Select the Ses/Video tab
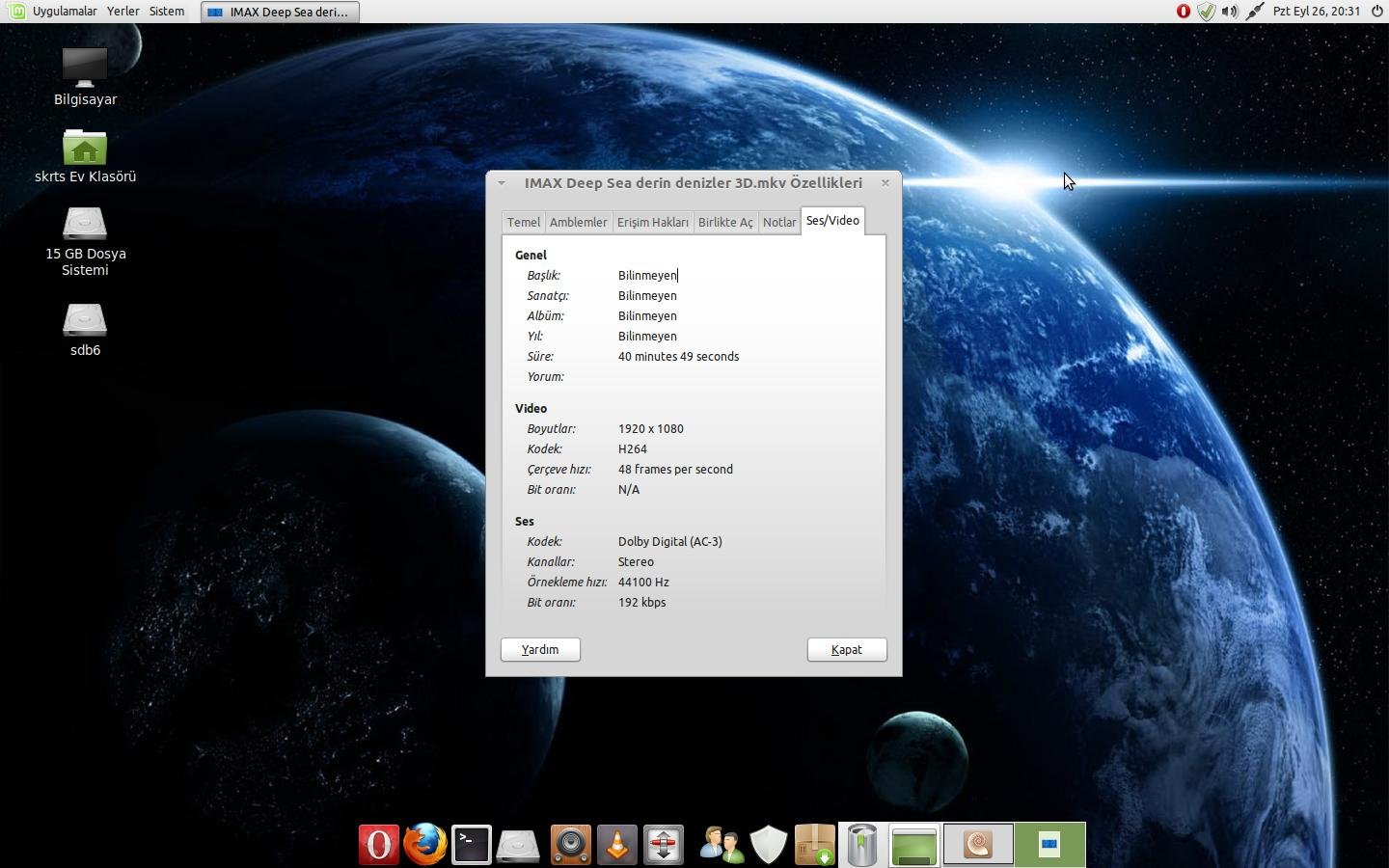1389x868 pixels. 832,220
